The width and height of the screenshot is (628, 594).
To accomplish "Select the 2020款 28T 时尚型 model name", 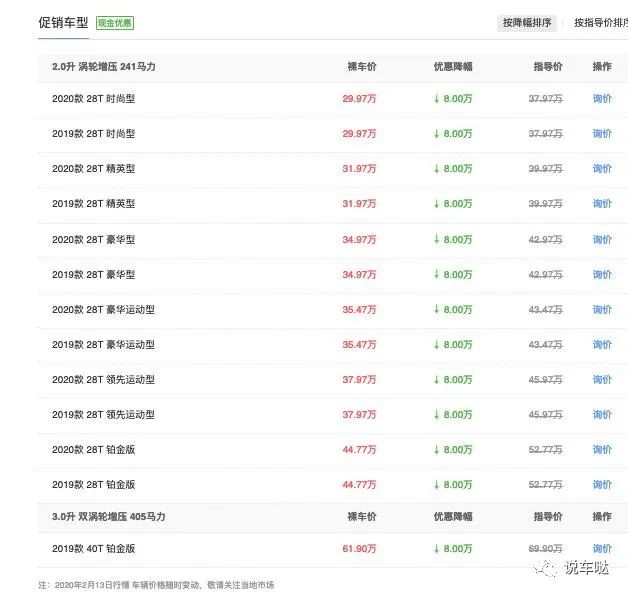I will (93, 99).
